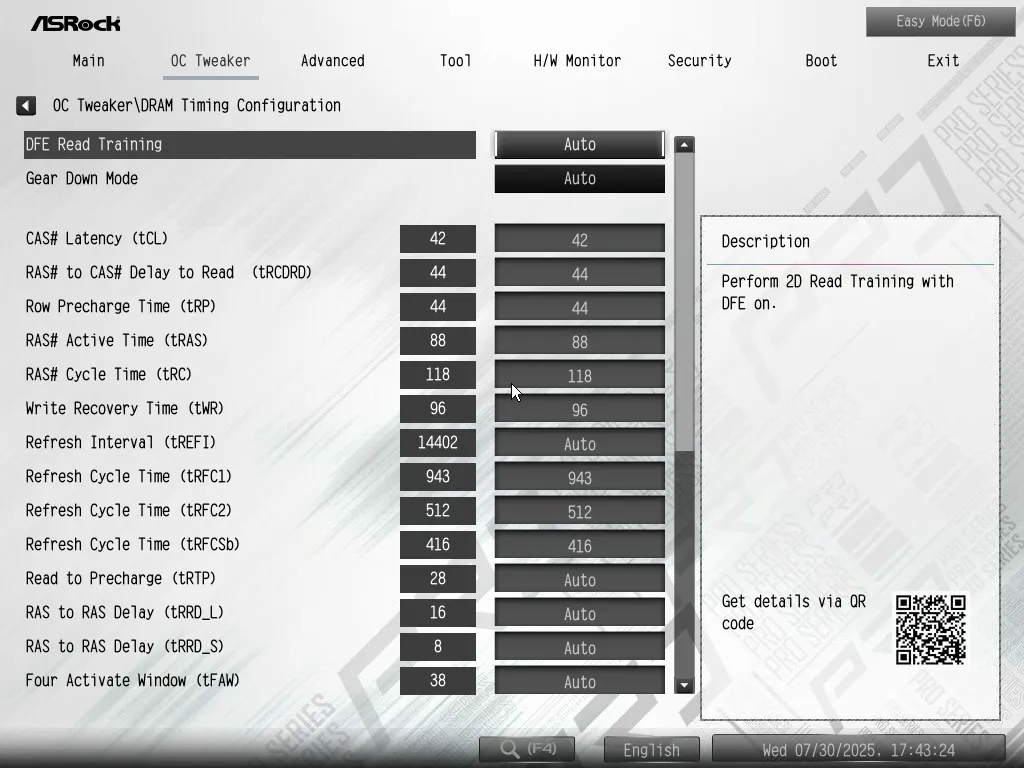Click the Four Activate Window (tFAW) label

point(133,680)
